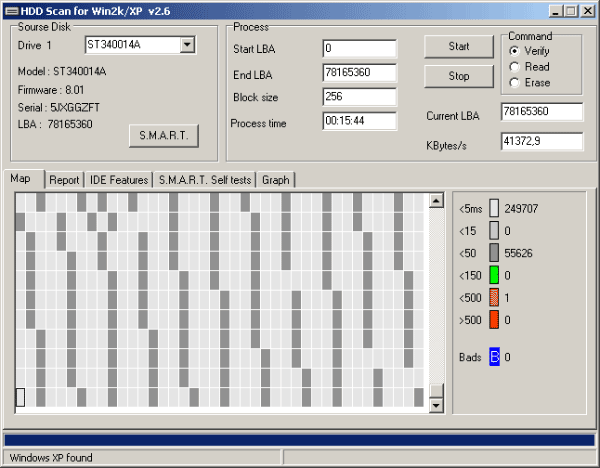
Task: Click the Current LBA field
Action: tap(542, 112)
